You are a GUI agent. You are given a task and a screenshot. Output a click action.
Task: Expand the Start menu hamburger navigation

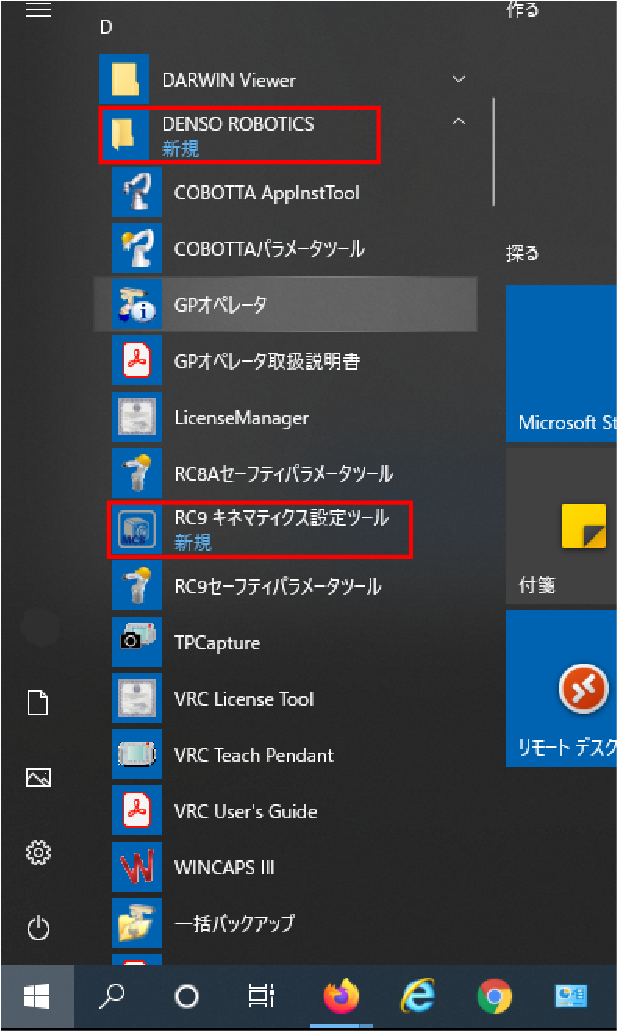pos(38,10)
